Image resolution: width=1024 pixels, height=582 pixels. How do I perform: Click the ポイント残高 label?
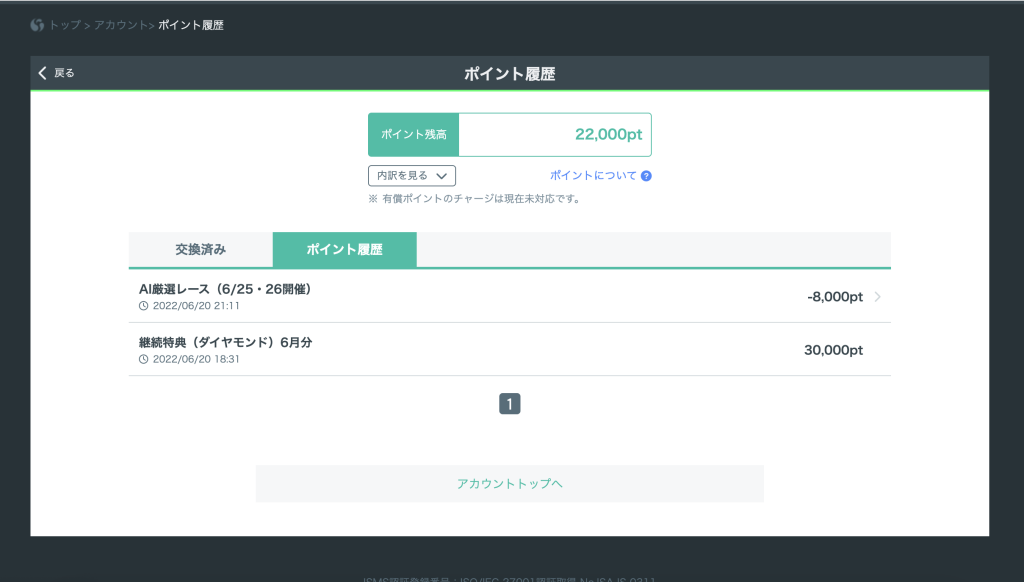pos(414,135)
